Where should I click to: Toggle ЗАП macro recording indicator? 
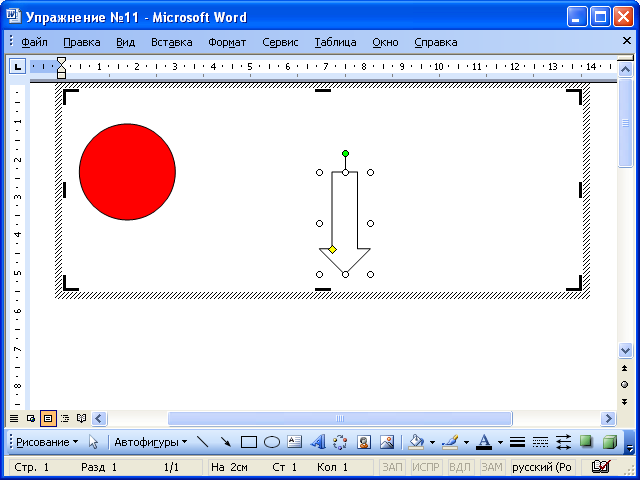point(392,467)
